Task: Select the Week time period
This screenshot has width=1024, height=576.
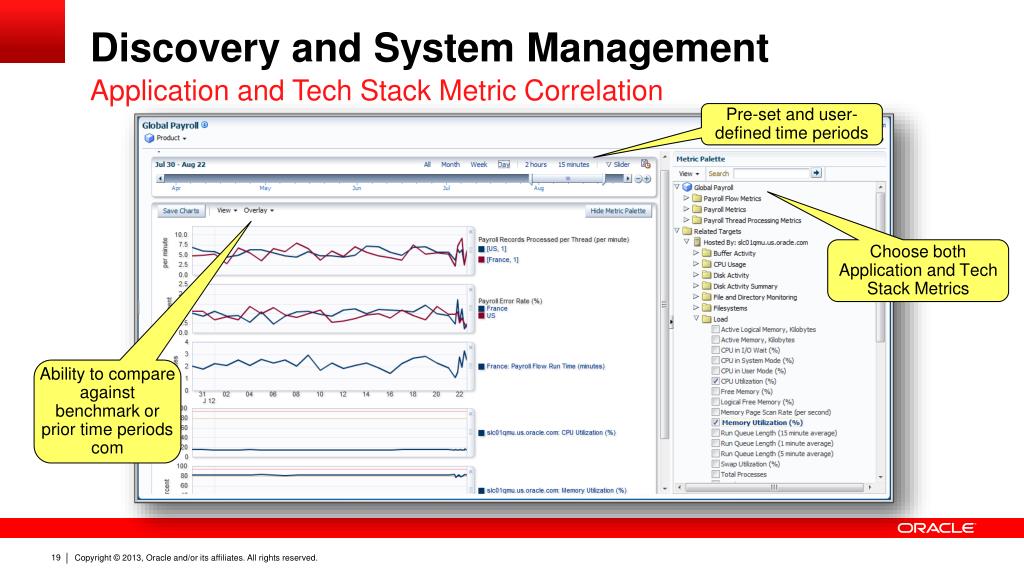Action: [479, 165]
